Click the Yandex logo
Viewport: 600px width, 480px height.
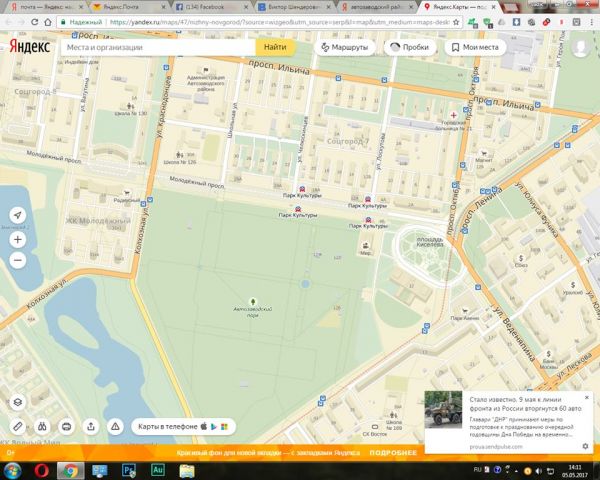tap(29, 47)
